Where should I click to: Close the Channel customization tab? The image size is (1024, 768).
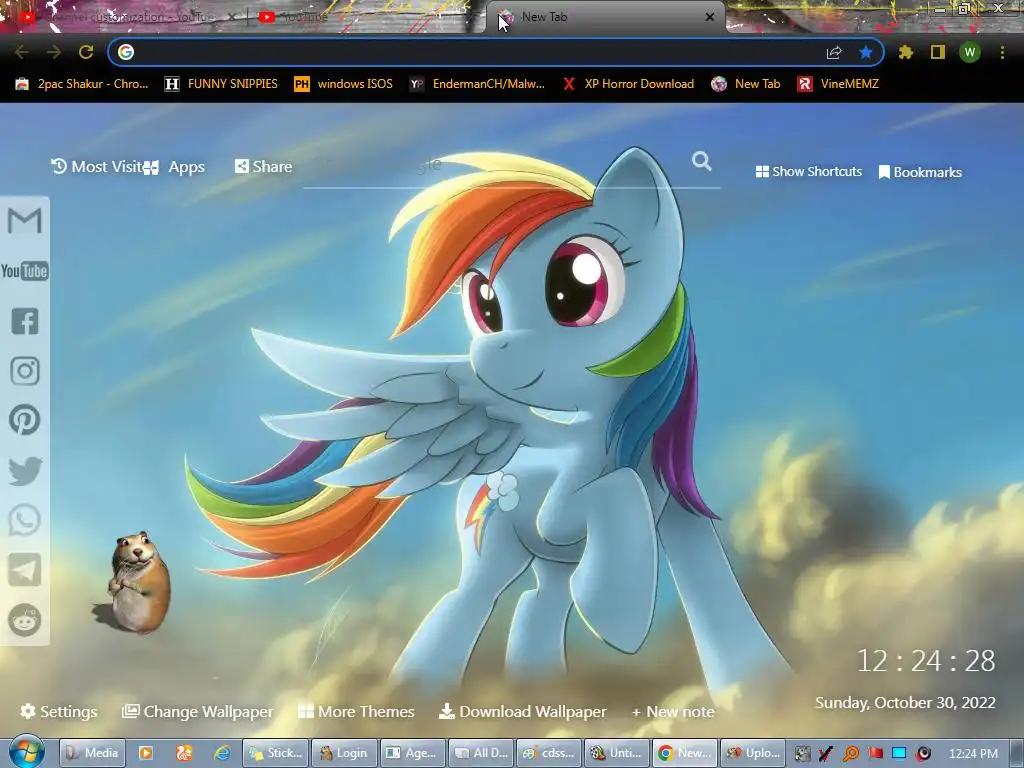(x=232, y=17)
